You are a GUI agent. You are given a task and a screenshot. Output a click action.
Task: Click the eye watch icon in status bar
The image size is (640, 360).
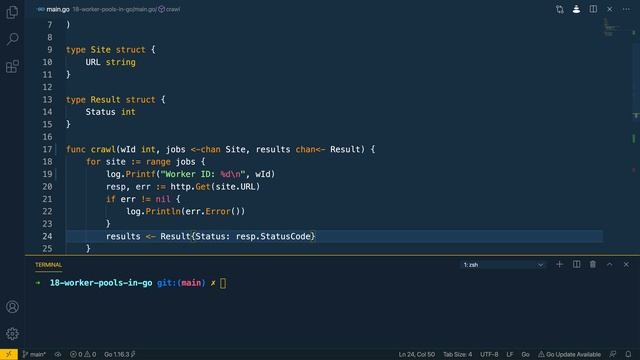point(58,354)
